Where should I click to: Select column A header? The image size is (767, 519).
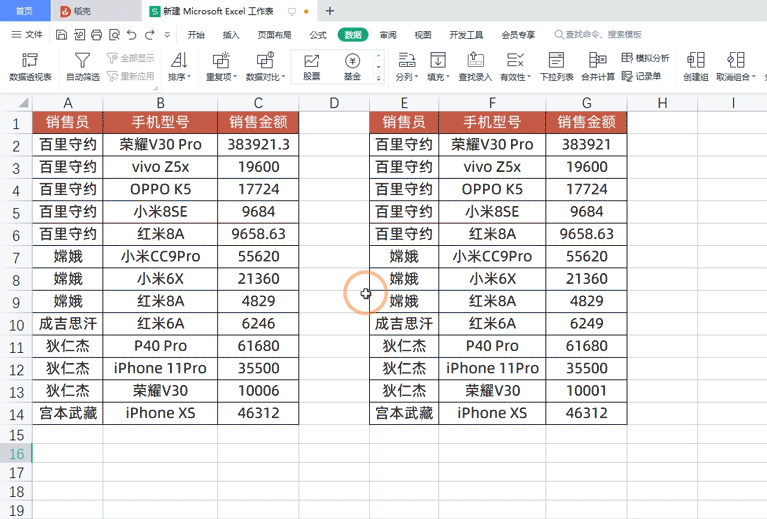(x=68, y=103)
